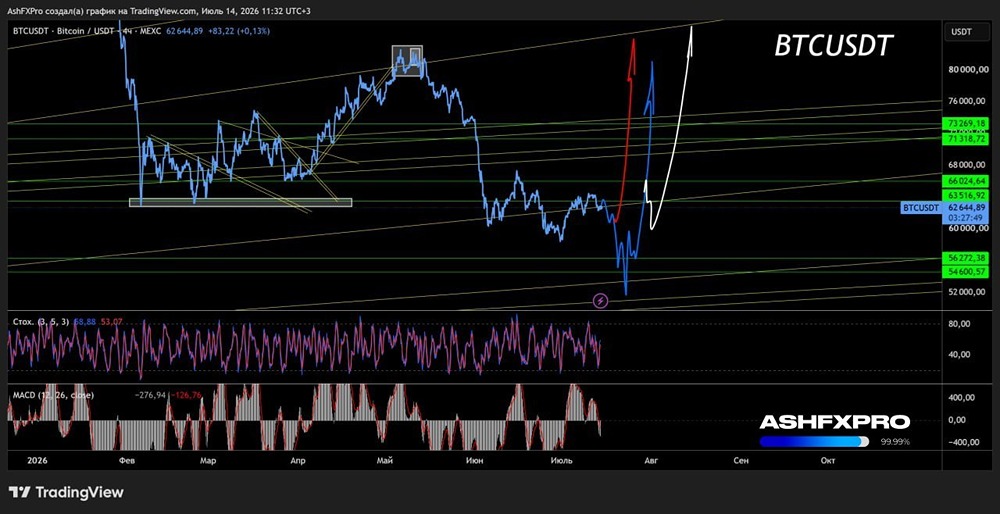This screenshot has width=1000, height=514.
Task: Click the MACD (12, 26, close) indicator label
Action: coord(54,395)
